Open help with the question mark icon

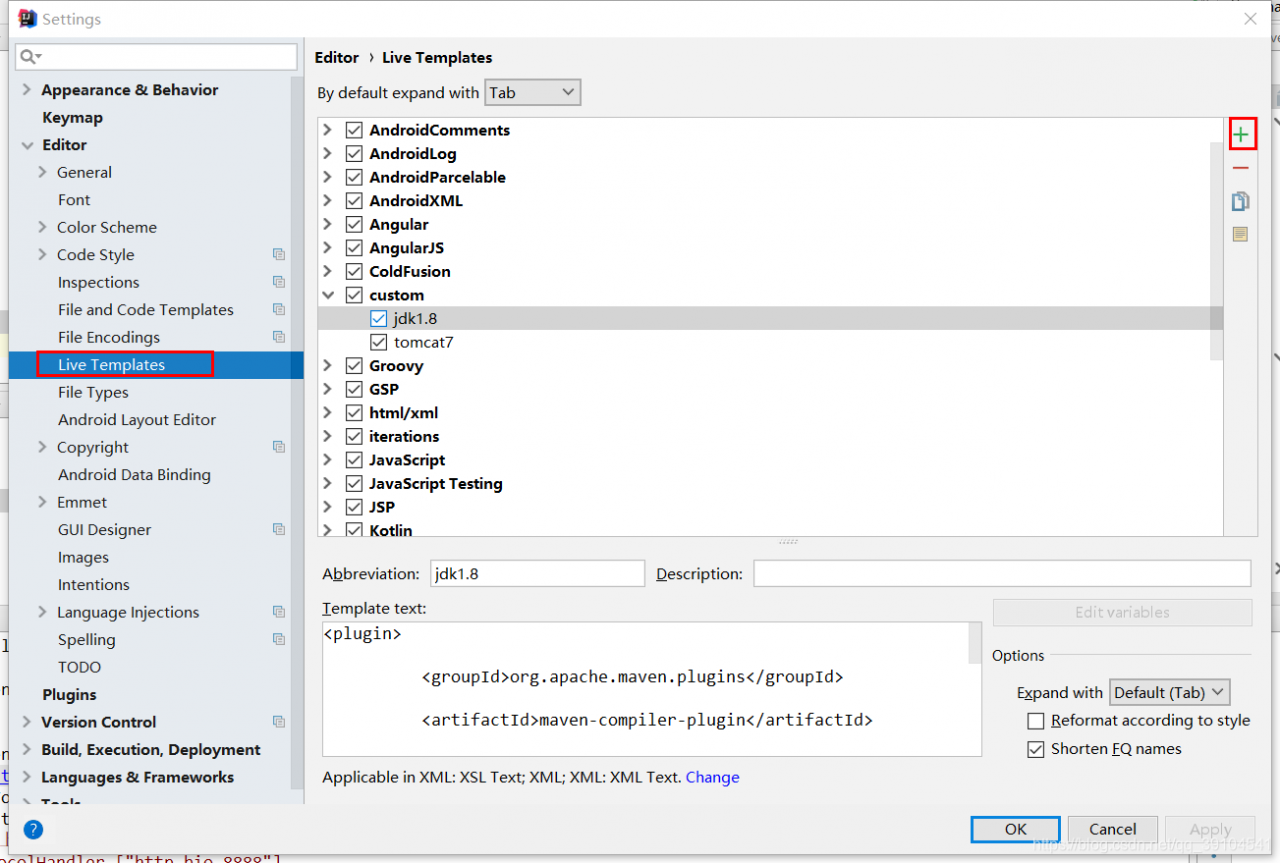(x=33, y=829)
